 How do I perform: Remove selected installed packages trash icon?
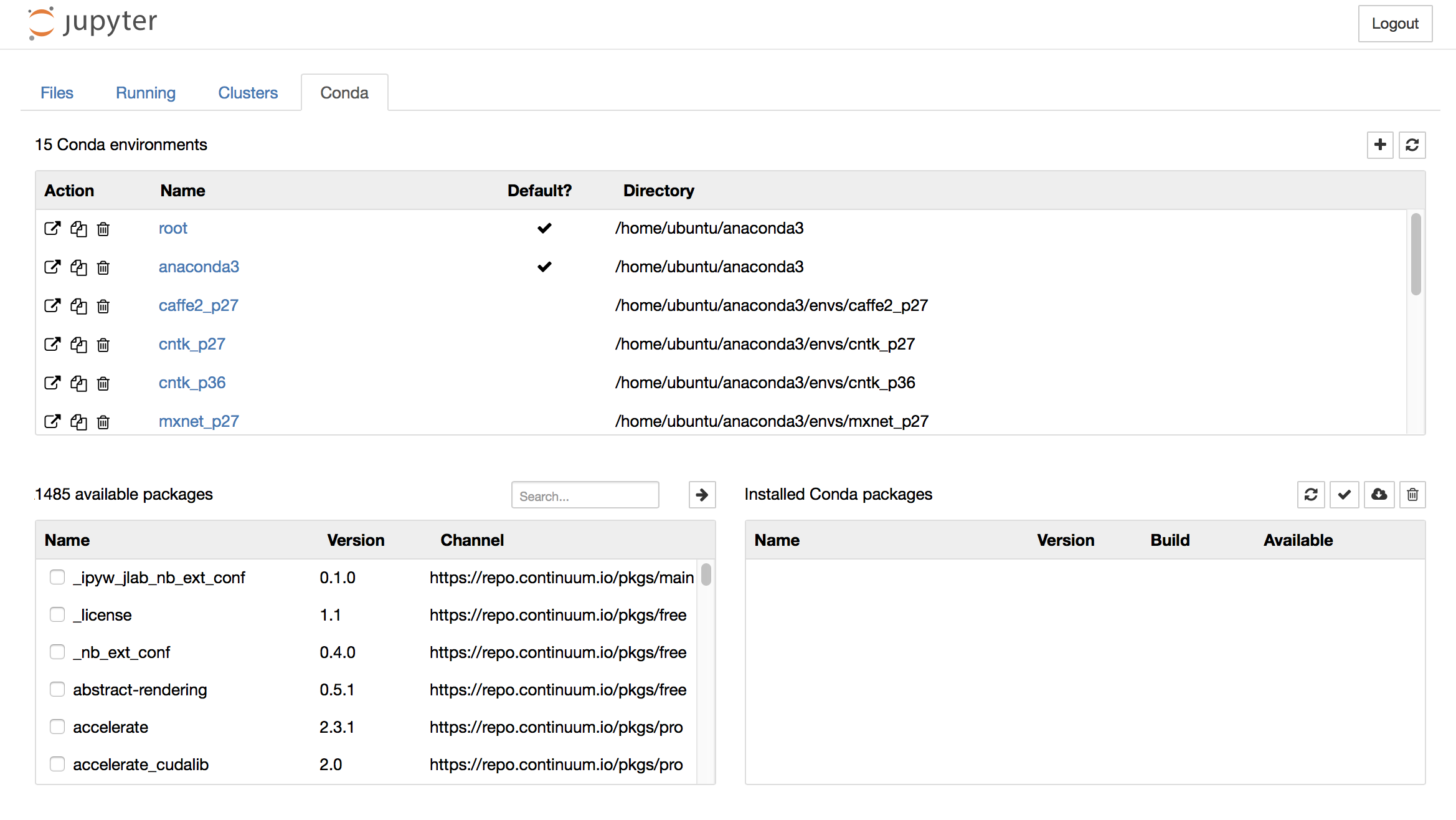pyautogui.click(x=1412, y=495)
